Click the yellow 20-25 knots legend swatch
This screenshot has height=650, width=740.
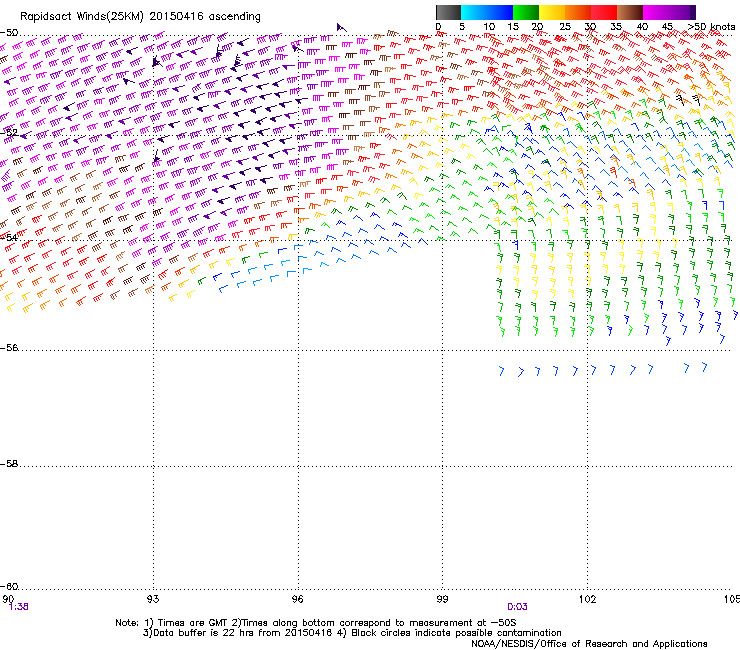[x=552, y=12]
